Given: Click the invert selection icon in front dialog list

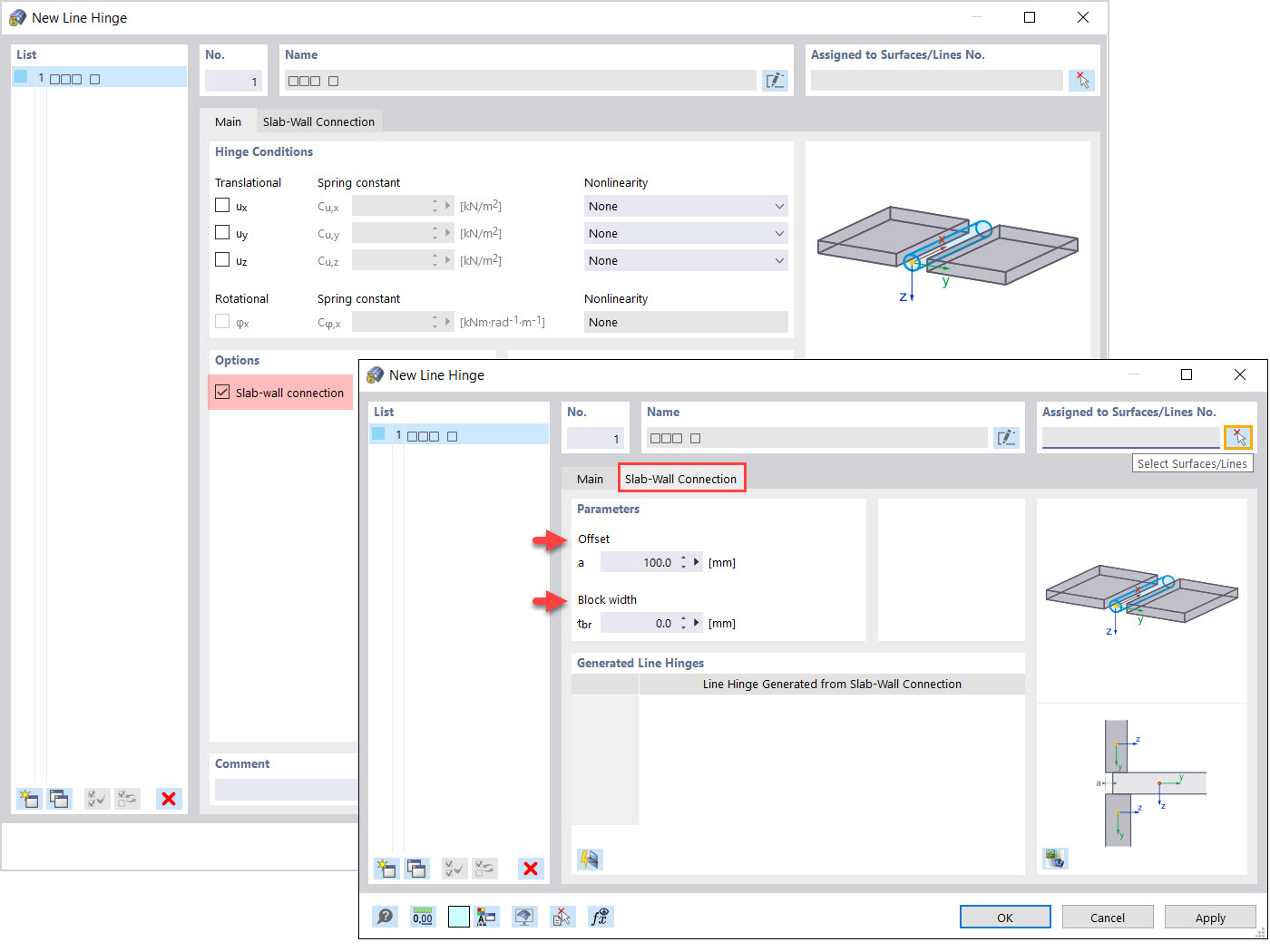Looking at the screenshot, I should tap(485, 869).
